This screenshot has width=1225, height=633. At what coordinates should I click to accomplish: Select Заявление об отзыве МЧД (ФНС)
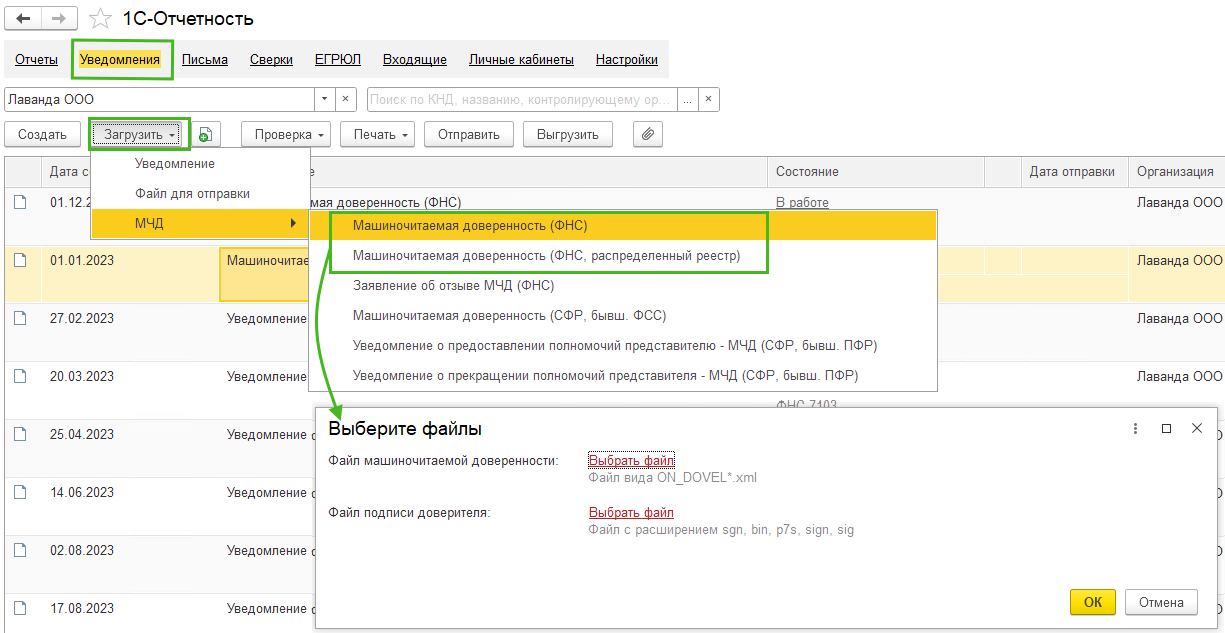pyautogui.click(x=622, y=286)
